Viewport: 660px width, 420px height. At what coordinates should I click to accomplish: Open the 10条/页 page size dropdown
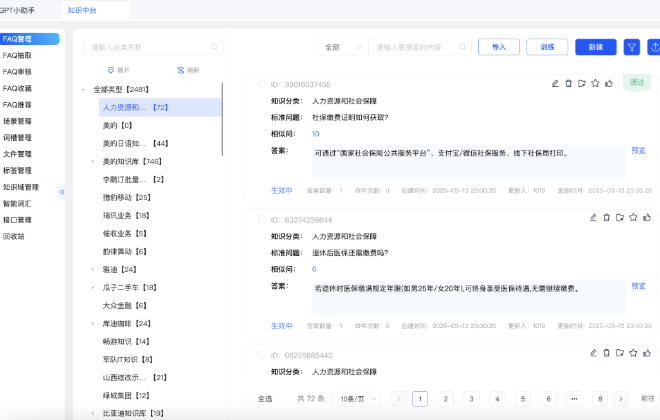pos(351,398)
